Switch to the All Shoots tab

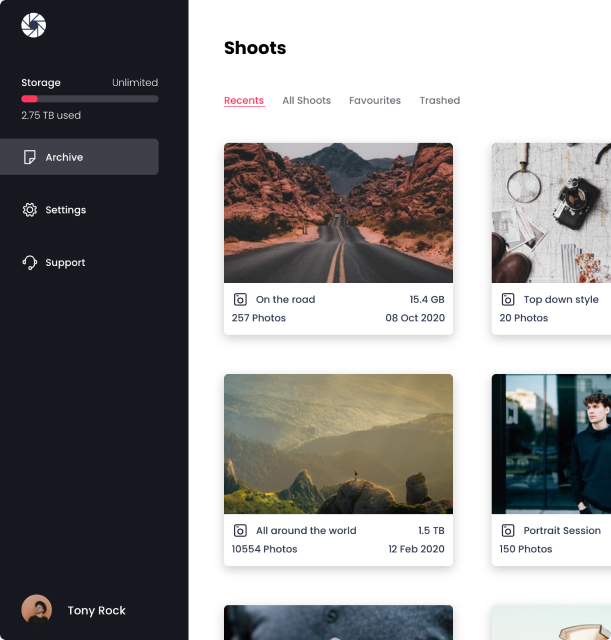pyautogui.click(x=306, y=100)
